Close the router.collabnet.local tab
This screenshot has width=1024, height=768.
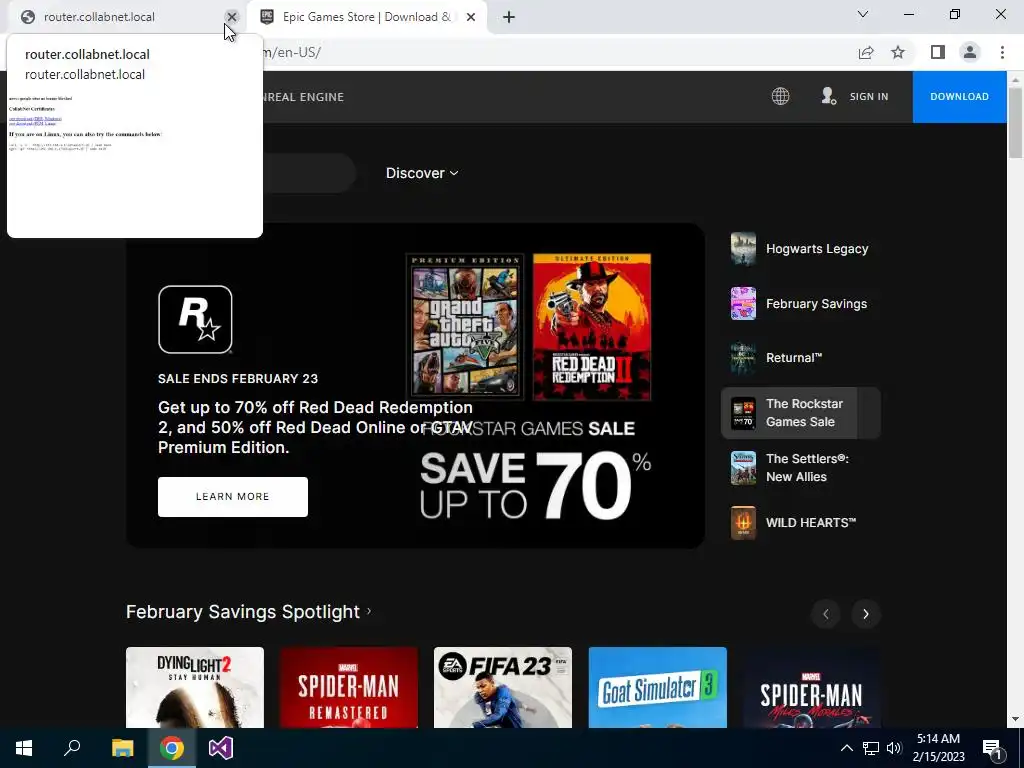point(232,17)
